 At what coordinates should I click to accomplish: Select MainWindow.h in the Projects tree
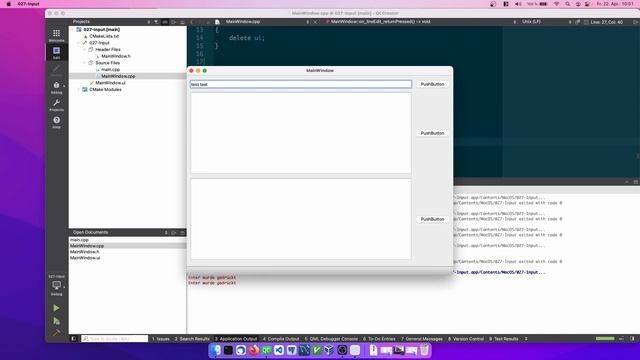pyautogui.click(x=116, y=56)
